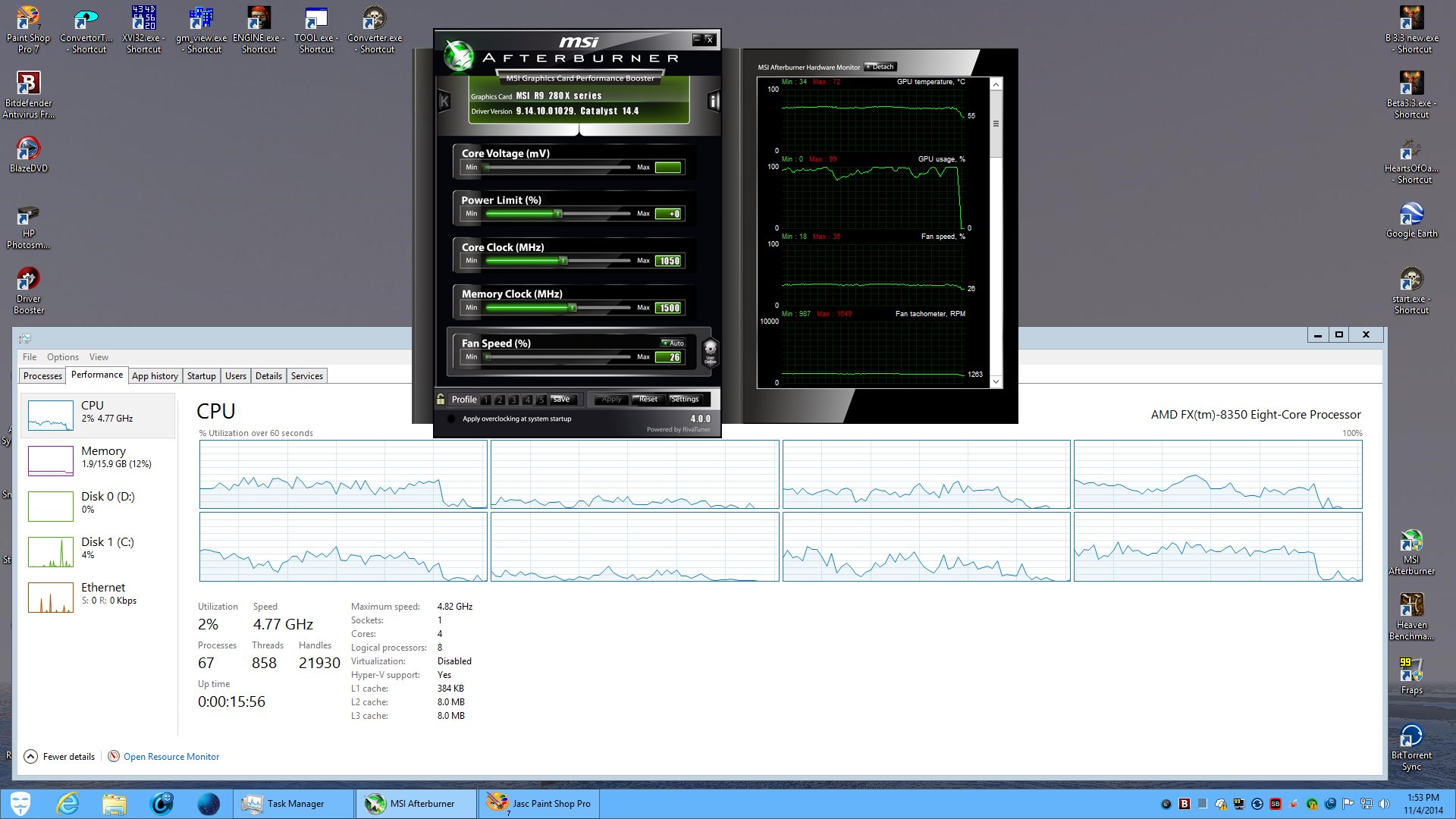Collapse Task Manager with Fewer details
The image size is (1456, 819).
[x=60, y=757]
